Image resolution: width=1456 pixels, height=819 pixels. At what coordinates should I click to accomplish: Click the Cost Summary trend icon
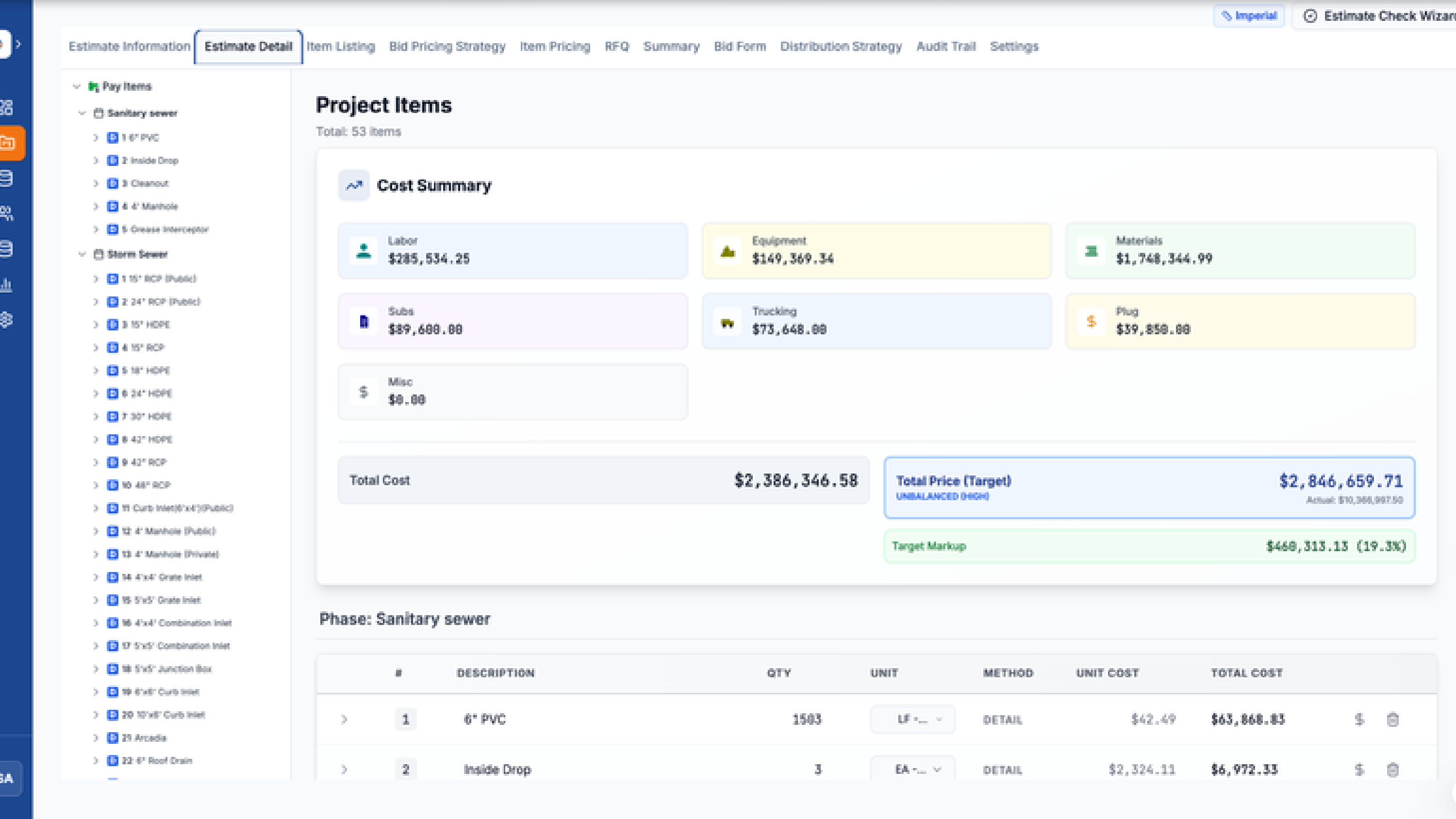354,185
